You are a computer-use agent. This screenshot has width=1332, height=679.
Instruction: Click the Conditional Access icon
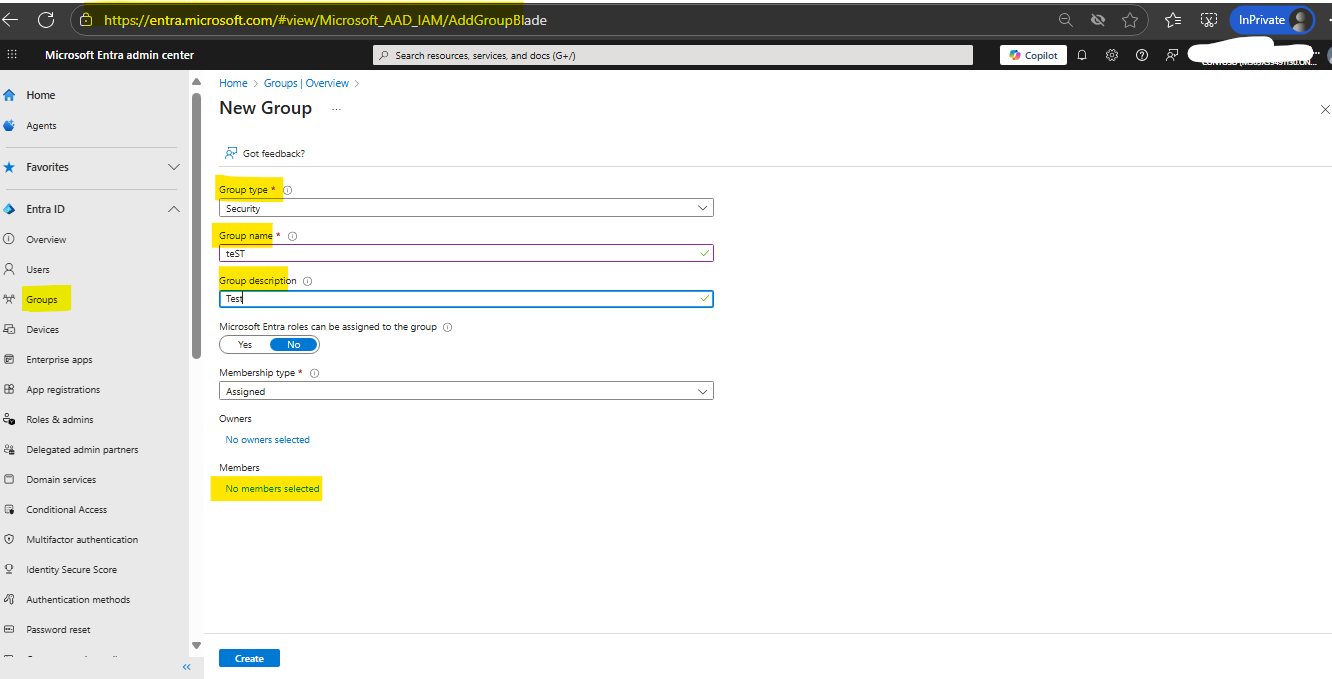9,509
